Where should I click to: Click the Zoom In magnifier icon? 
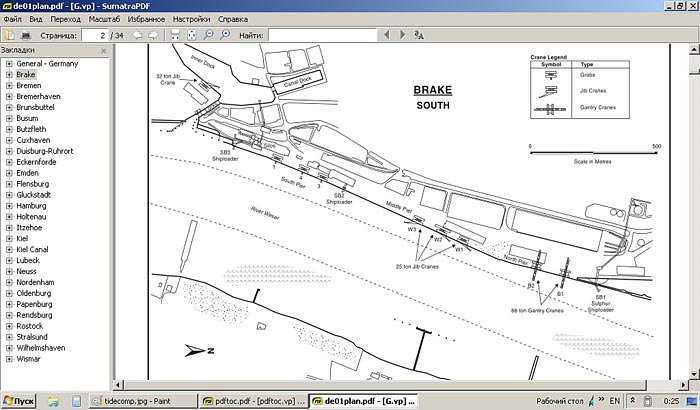tap(225, 35)
